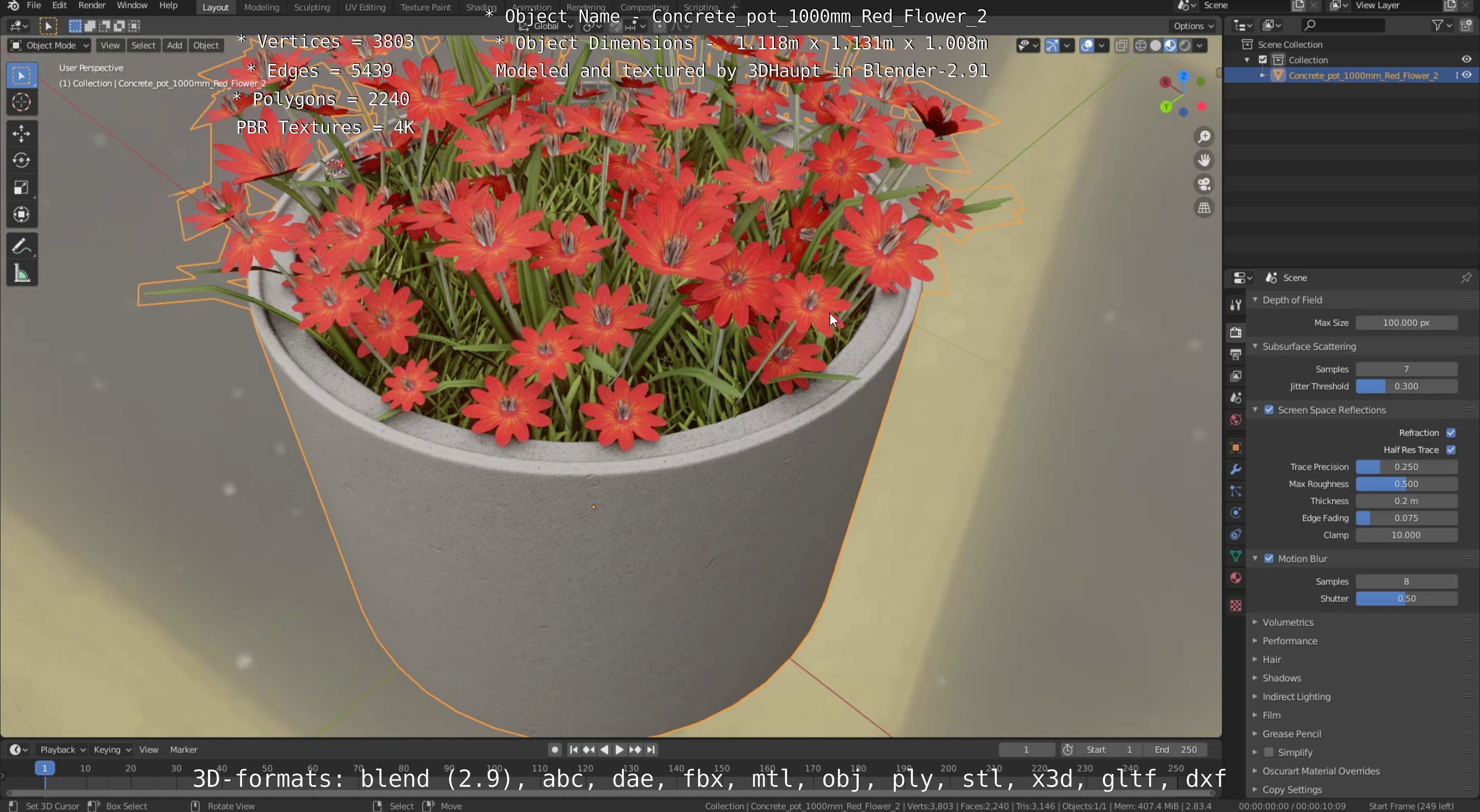This screenshot has height=812, width=1480.
Task: Open the World properties tab
Action: coord(1235,420)
